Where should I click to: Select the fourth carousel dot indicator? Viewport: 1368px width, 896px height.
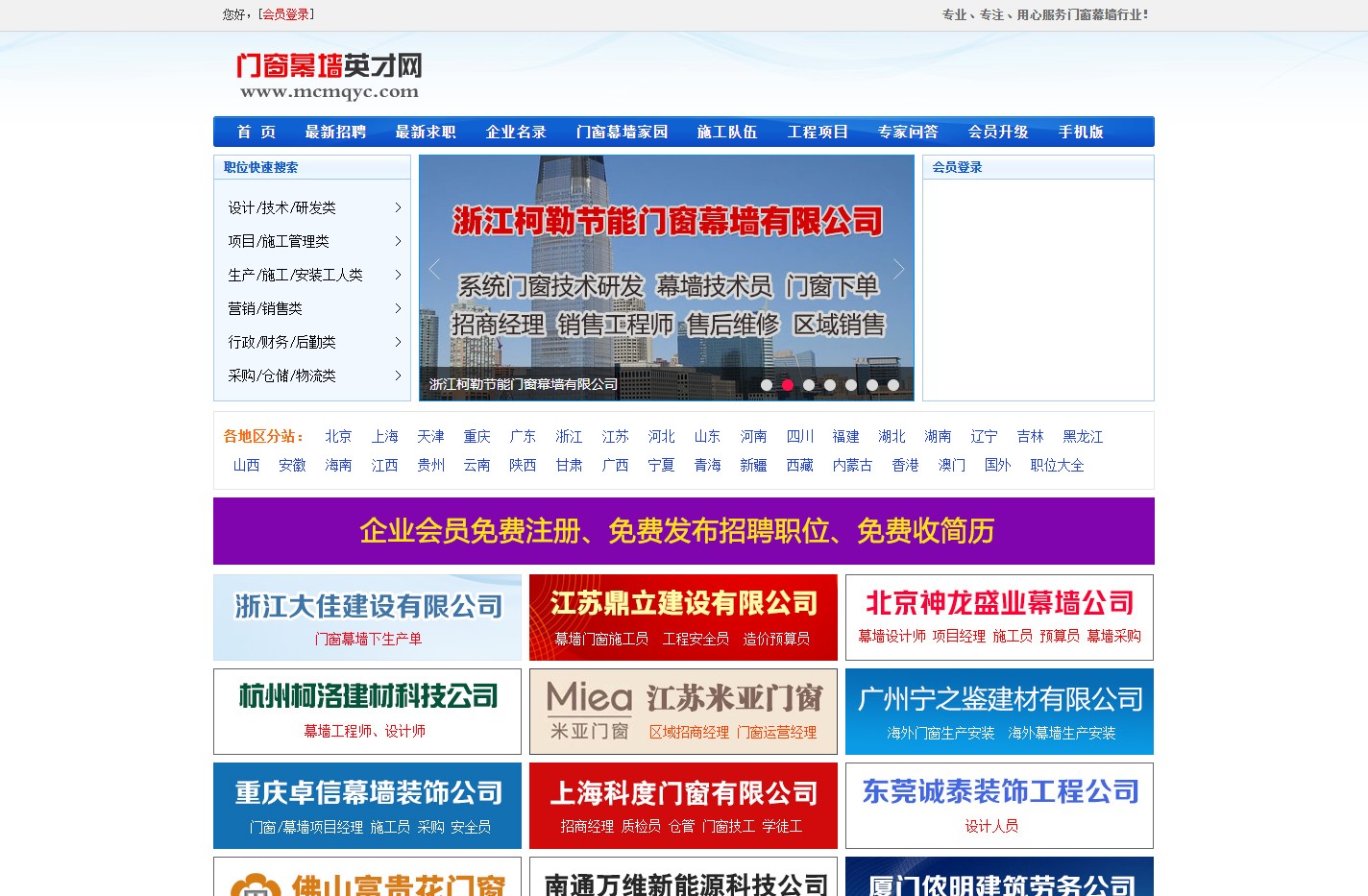830,385
